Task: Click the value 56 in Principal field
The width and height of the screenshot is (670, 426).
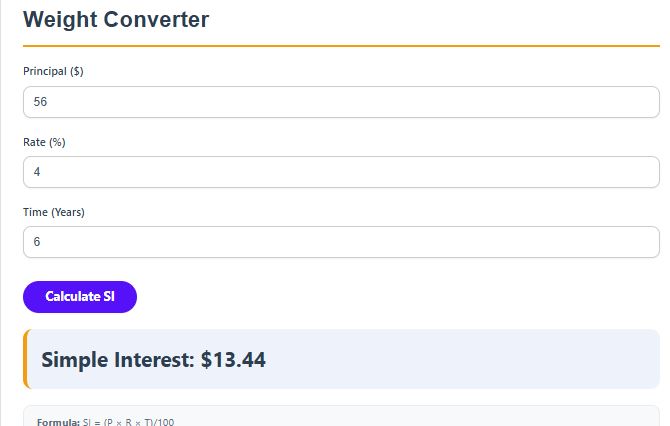Action: tap(41, 102)
